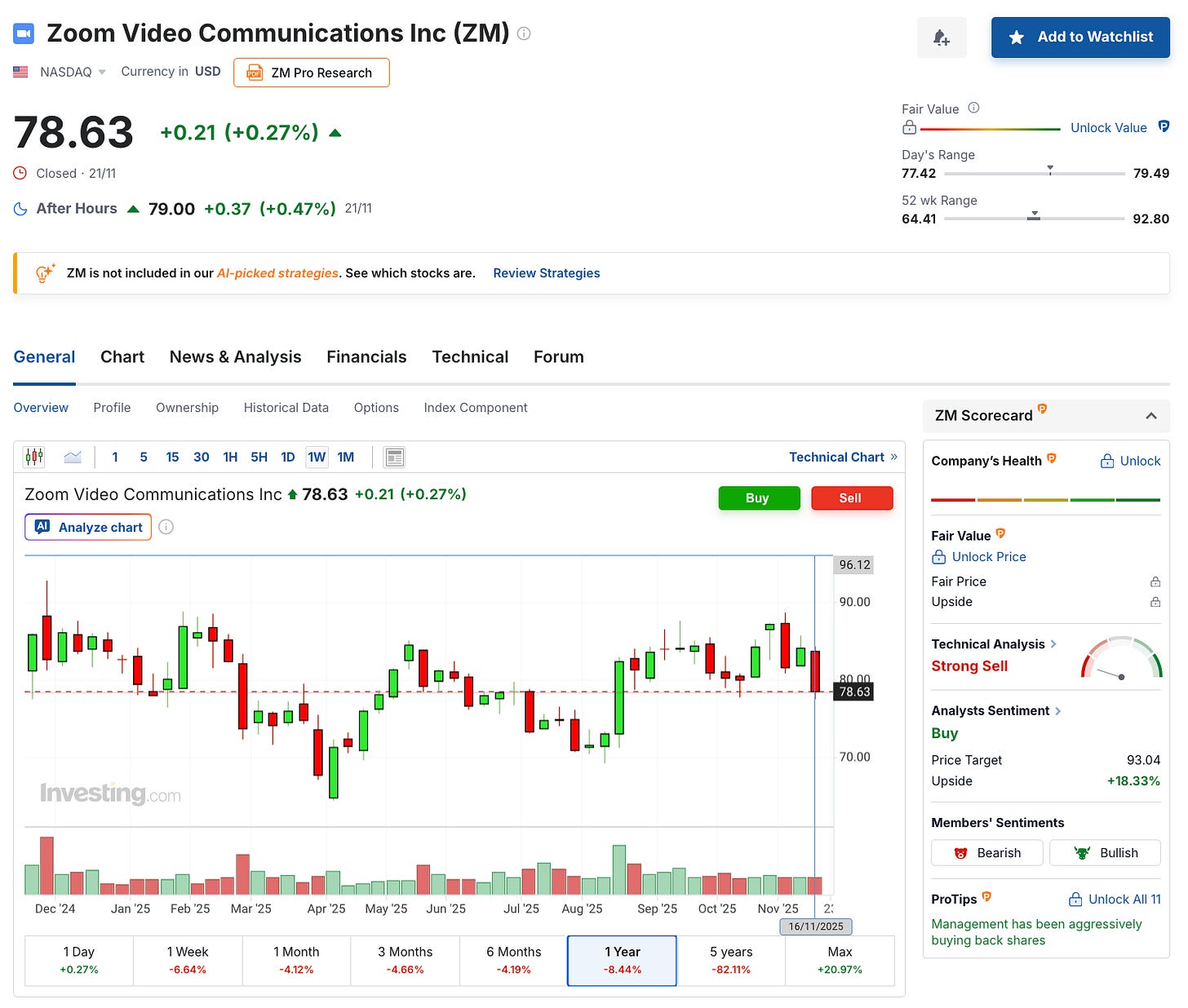Select the 1 Week range
Image resolution: width=1188 pixels, height=1008 pixels.
tap(188, 961)
